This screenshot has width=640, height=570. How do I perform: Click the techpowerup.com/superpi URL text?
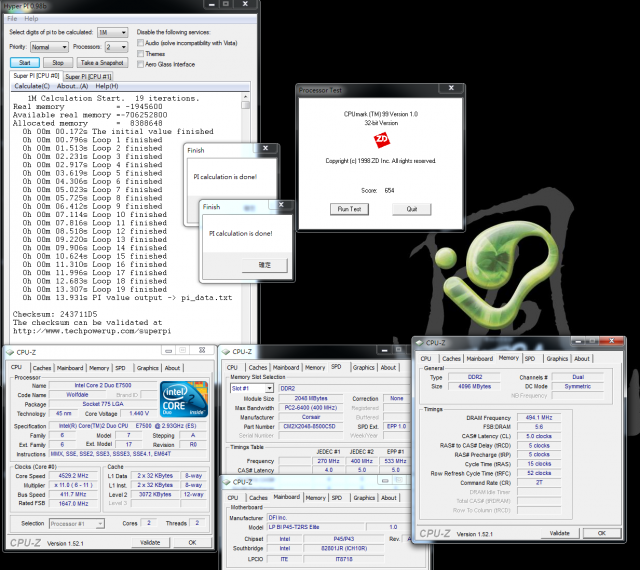(92, 331)
